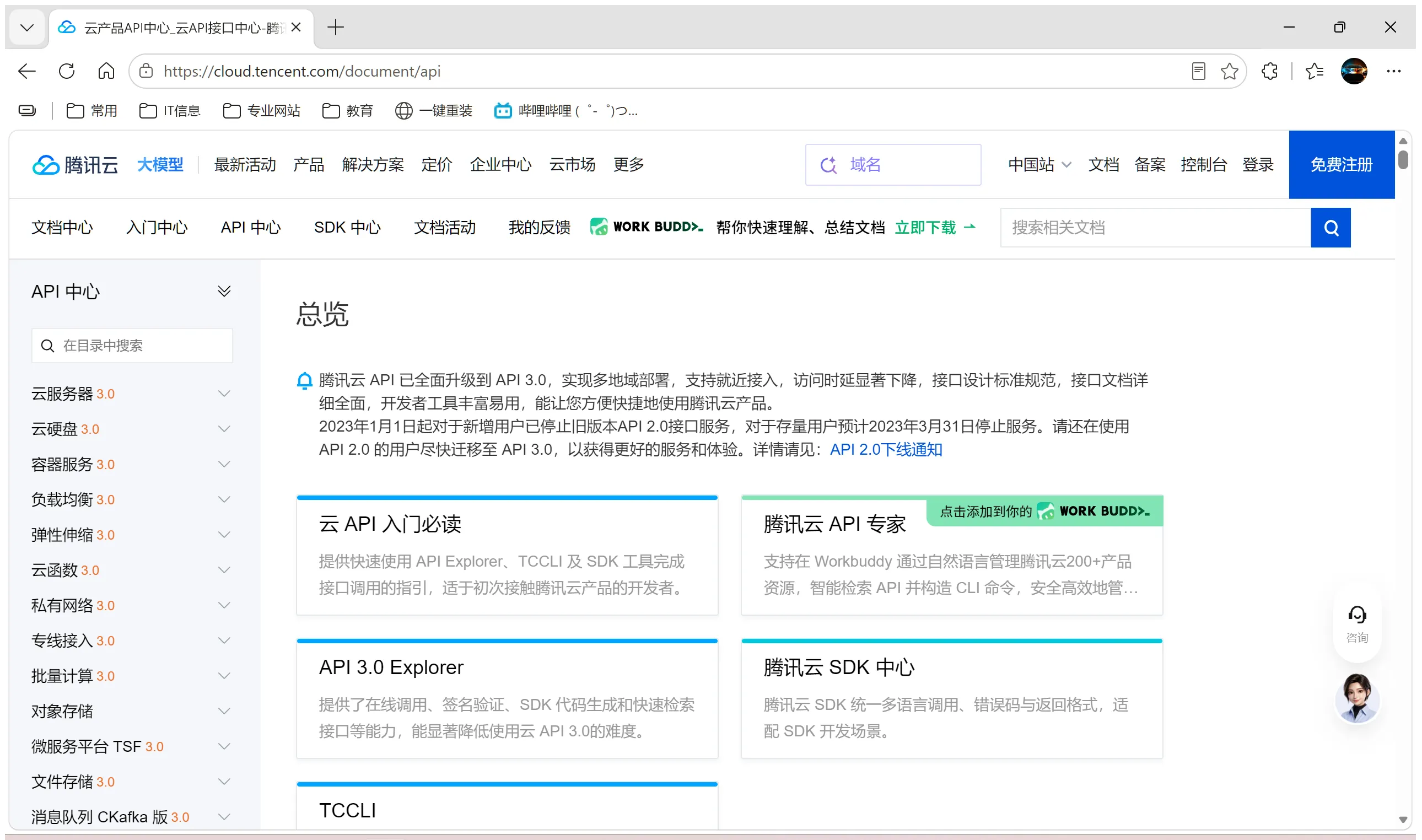Open 文档活动 tab
The height and width of the screenshot is (840, 1422).
(445, 228)
